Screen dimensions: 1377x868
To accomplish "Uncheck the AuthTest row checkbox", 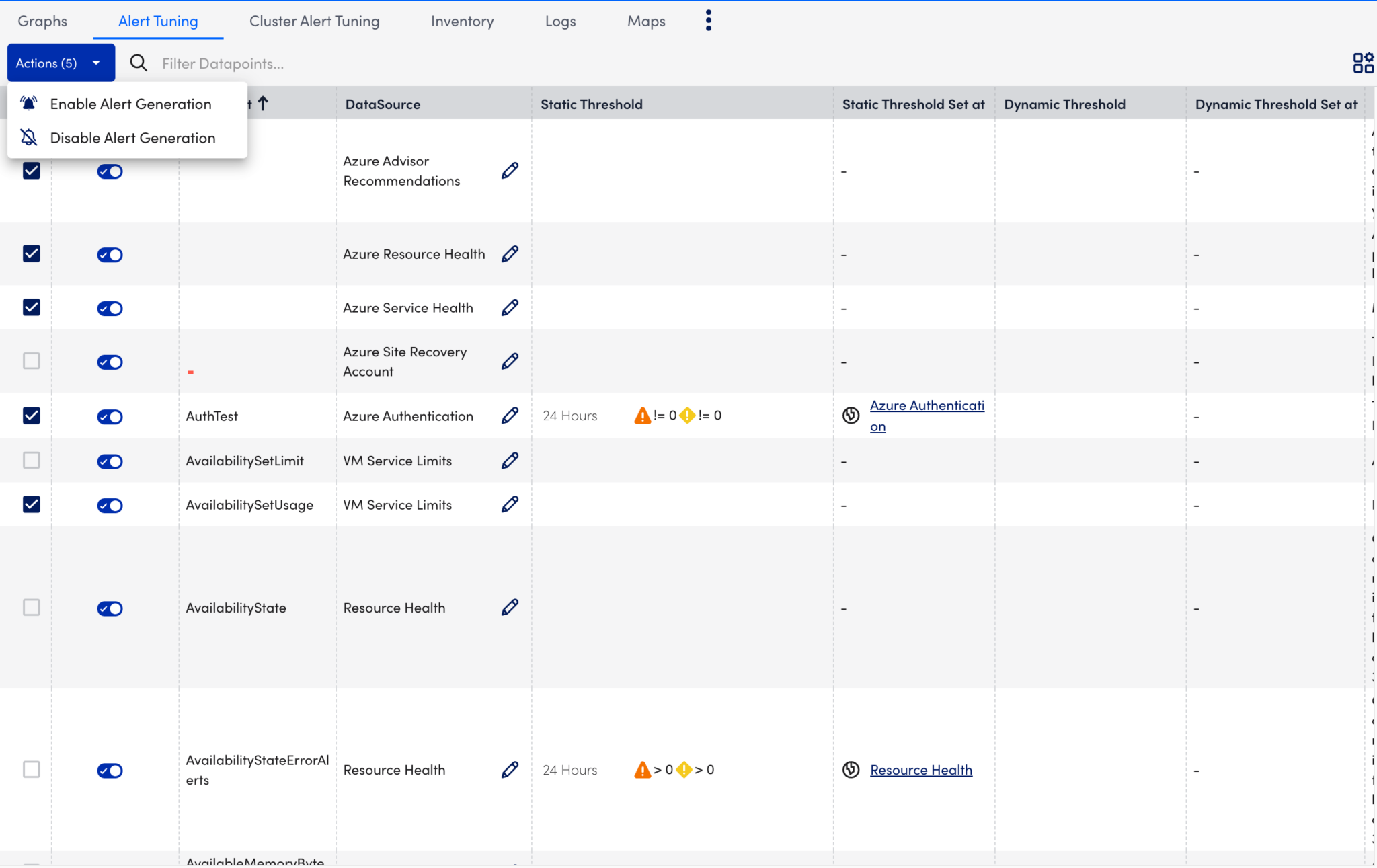I will (x=31, y=416).
